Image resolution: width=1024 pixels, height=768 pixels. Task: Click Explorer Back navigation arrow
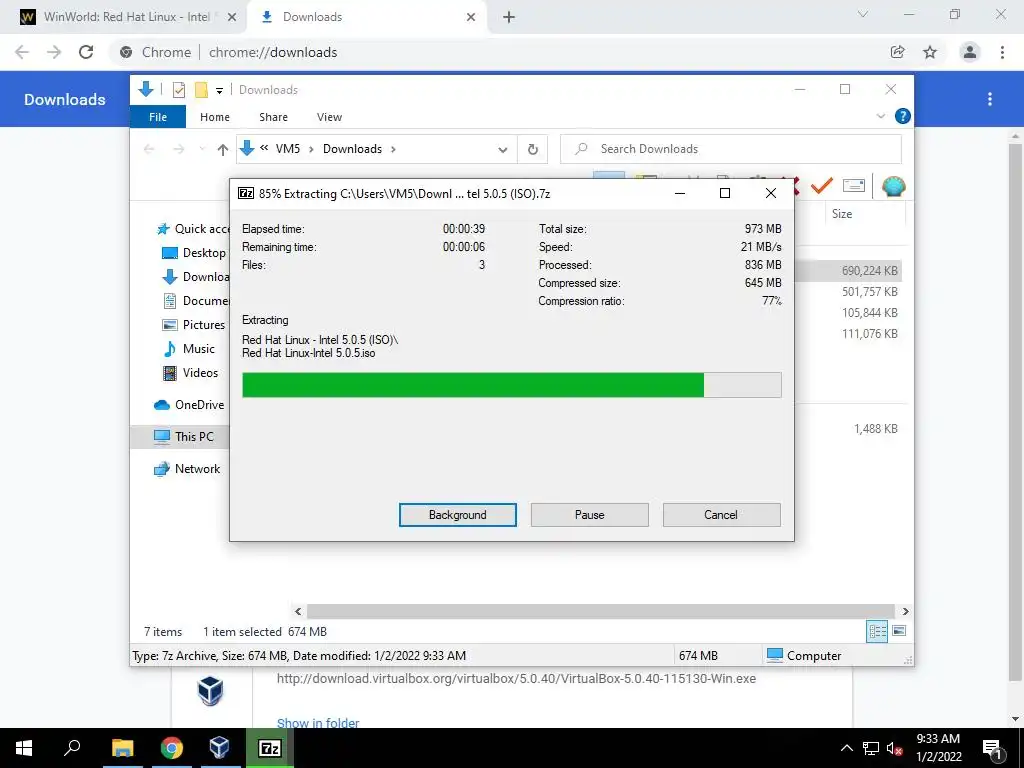149,150
